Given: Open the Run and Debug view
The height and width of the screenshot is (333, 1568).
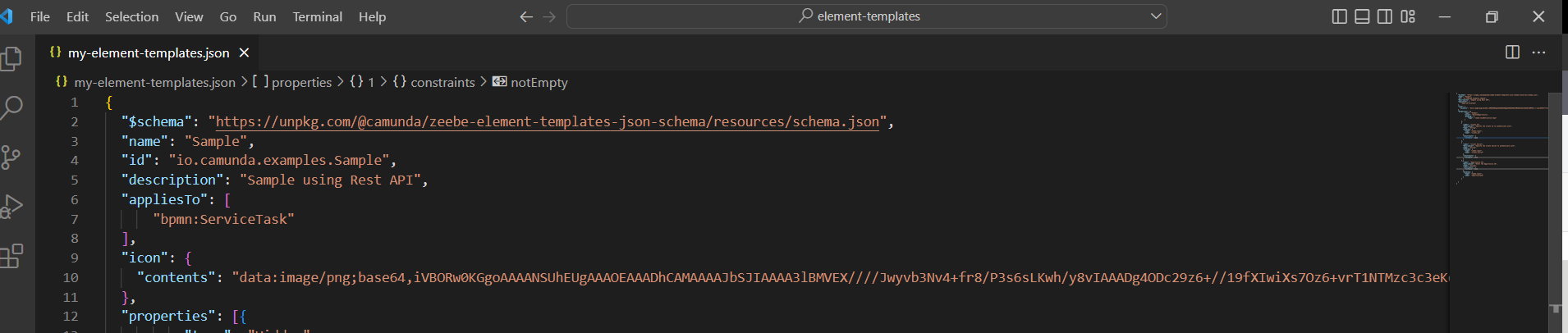Looking at the screenshot, I should (12, 206).
